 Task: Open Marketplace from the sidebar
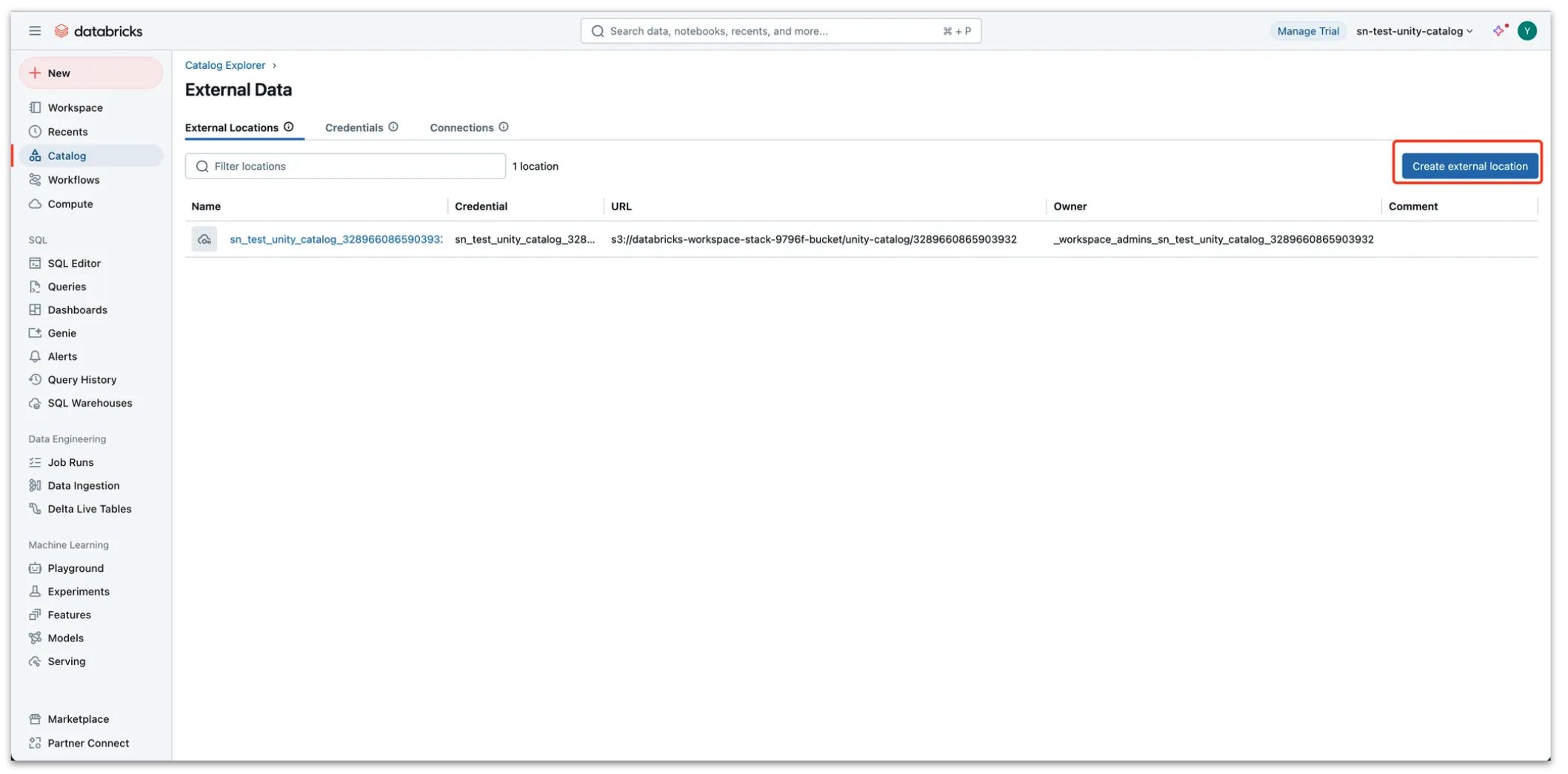(x=77, y=718)
